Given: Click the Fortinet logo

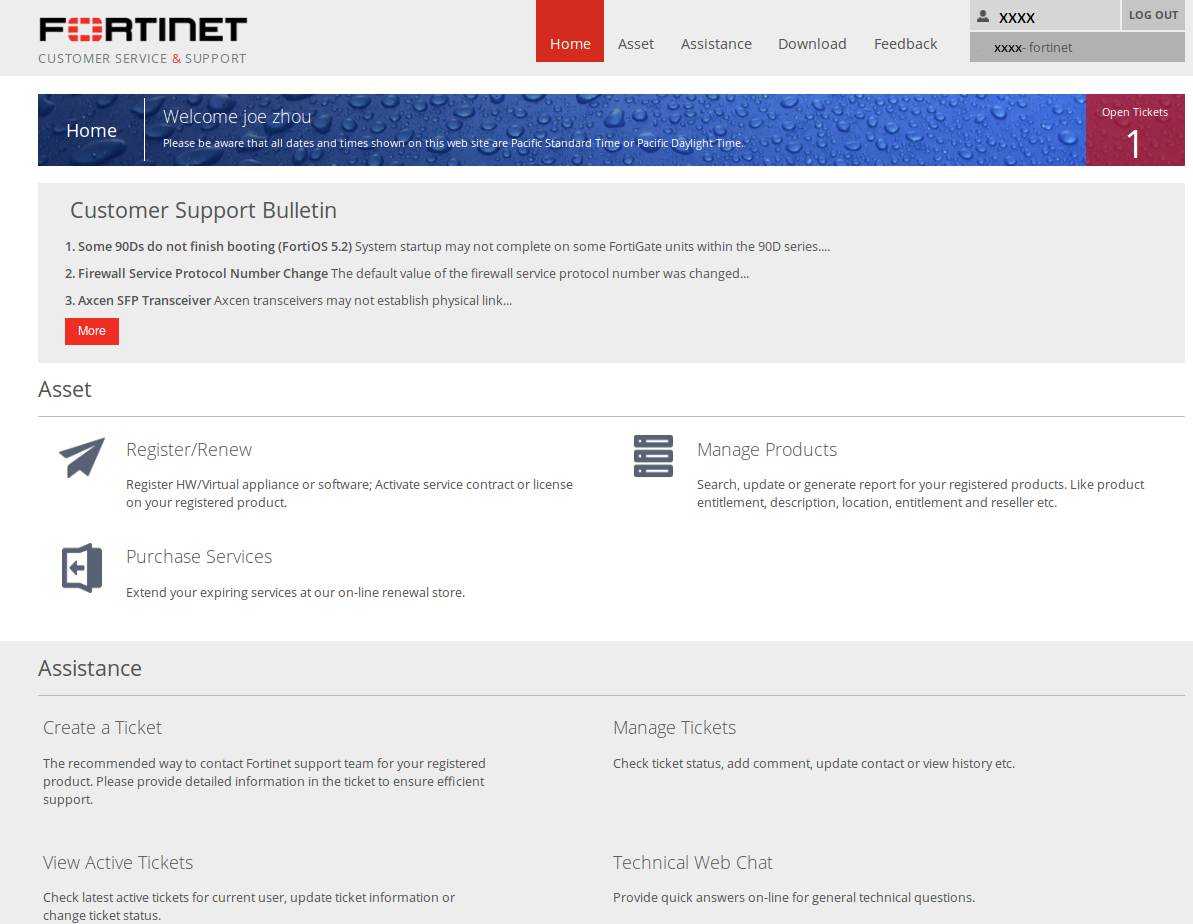Looking at the screenshot, I should (143, 30).
